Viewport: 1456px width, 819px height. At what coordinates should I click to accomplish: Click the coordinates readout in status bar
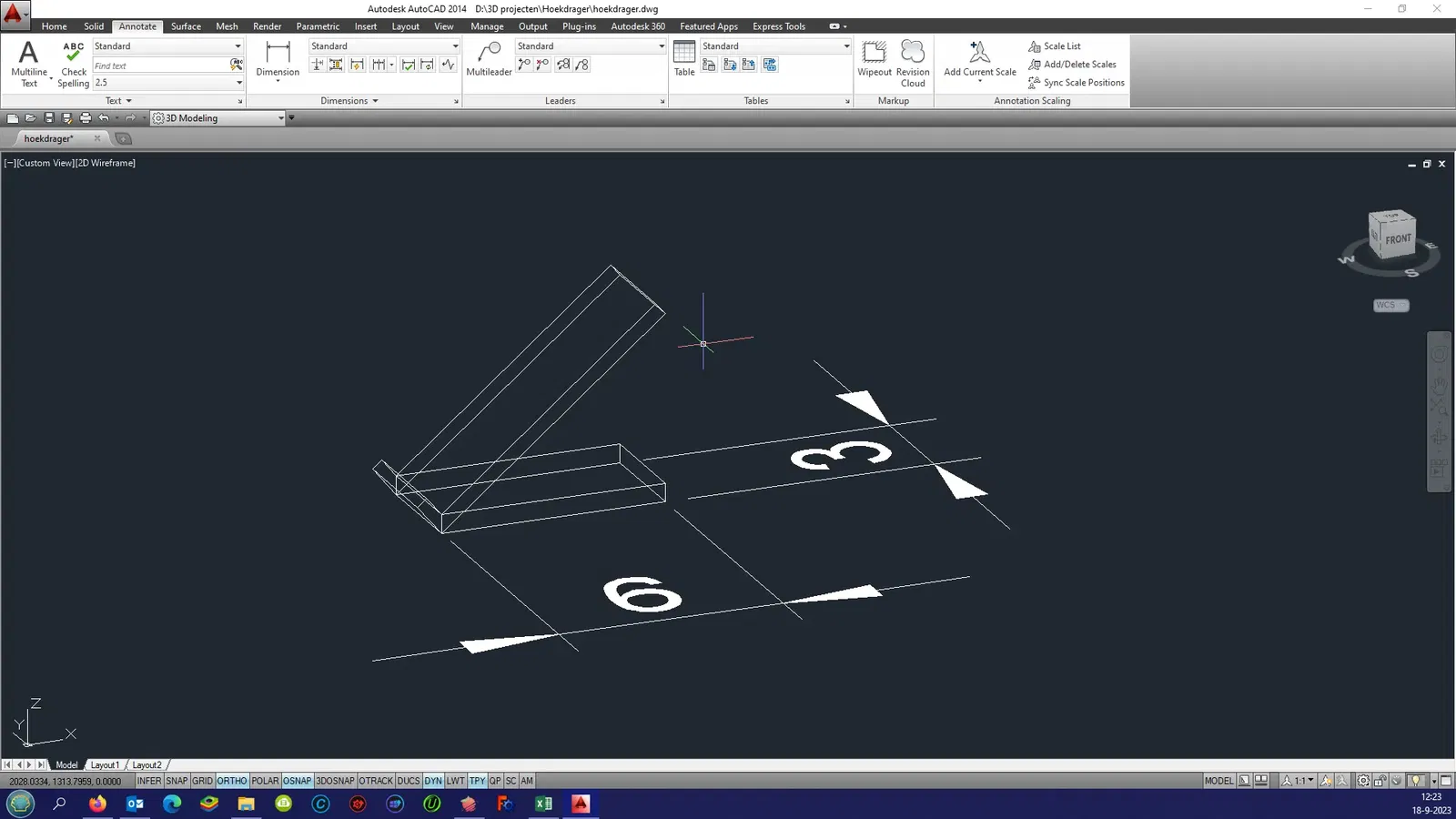pos(65,781)
